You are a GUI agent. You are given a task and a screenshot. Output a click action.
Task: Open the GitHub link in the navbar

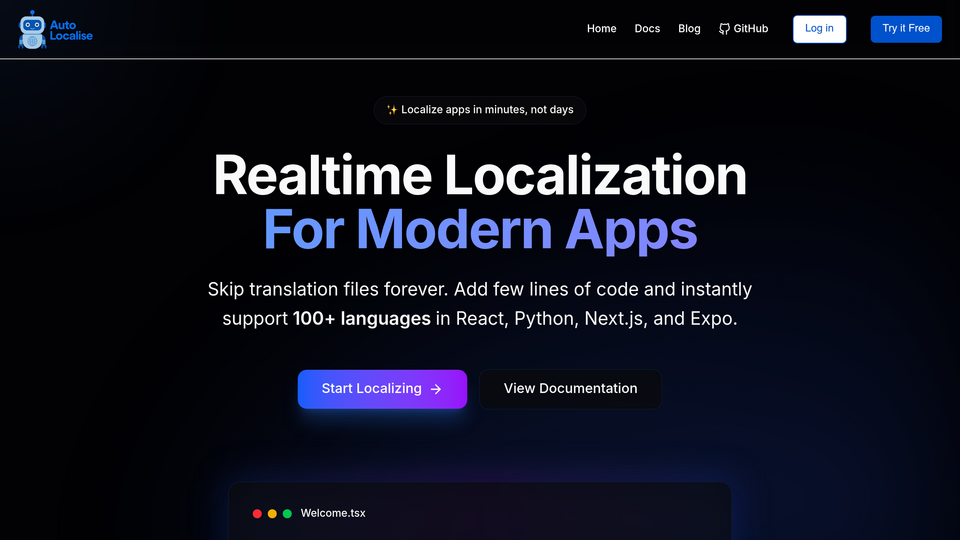743,29
